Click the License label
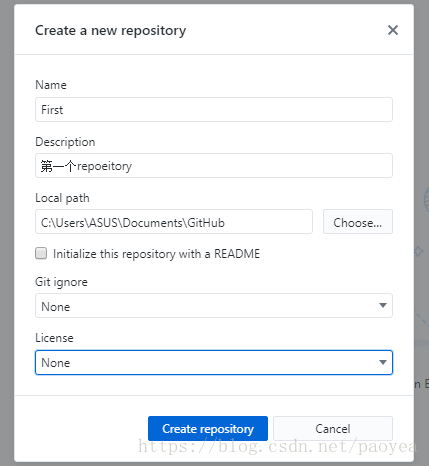429x466 pixels. point(54,338)
